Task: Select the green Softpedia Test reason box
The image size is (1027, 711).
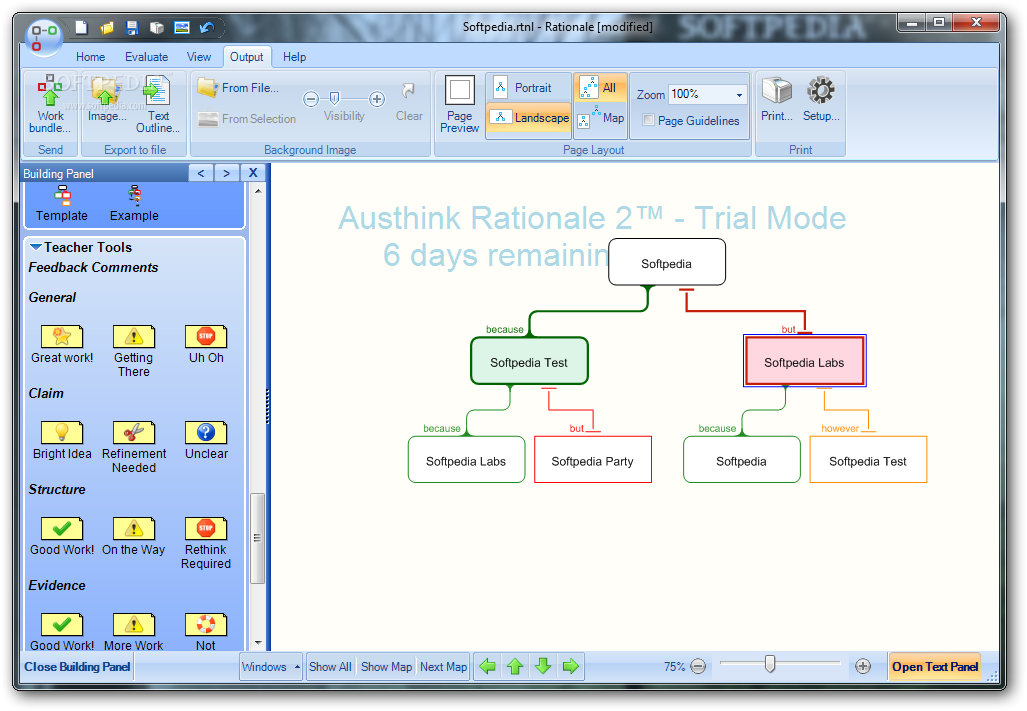Action: point(529,361)
